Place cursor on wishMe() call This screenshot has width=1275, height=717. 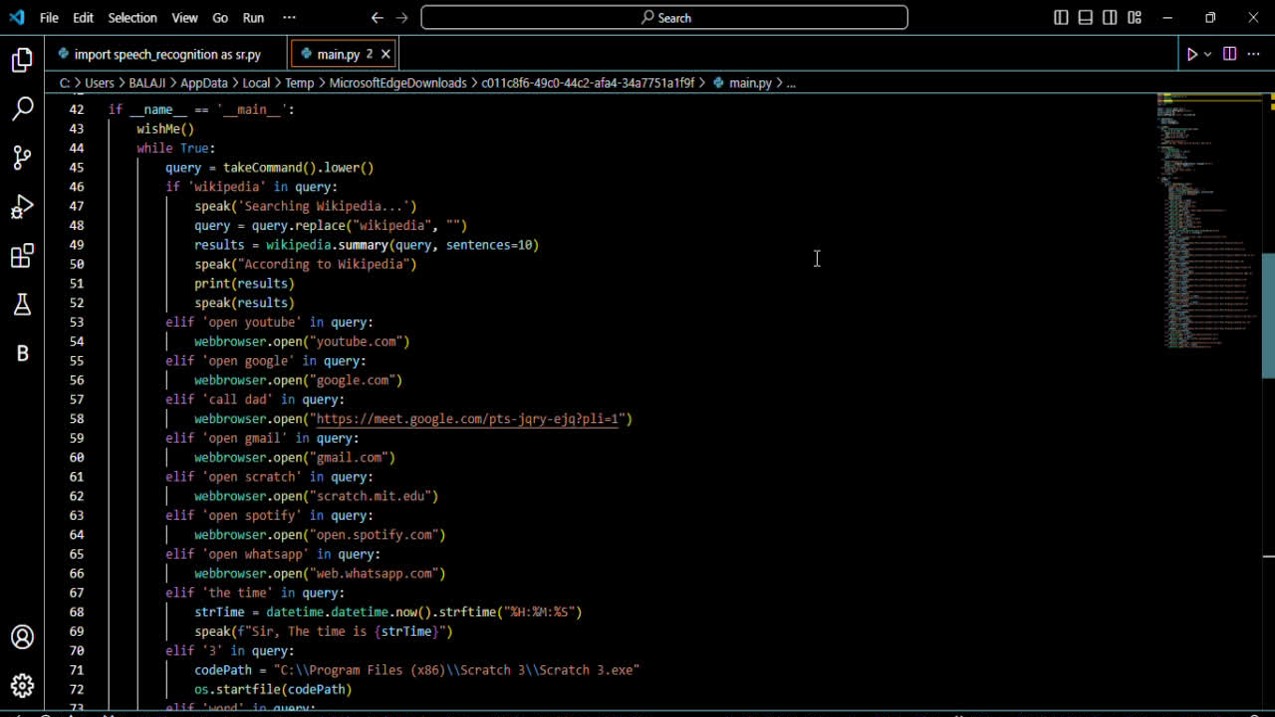[x=165, y=129]
